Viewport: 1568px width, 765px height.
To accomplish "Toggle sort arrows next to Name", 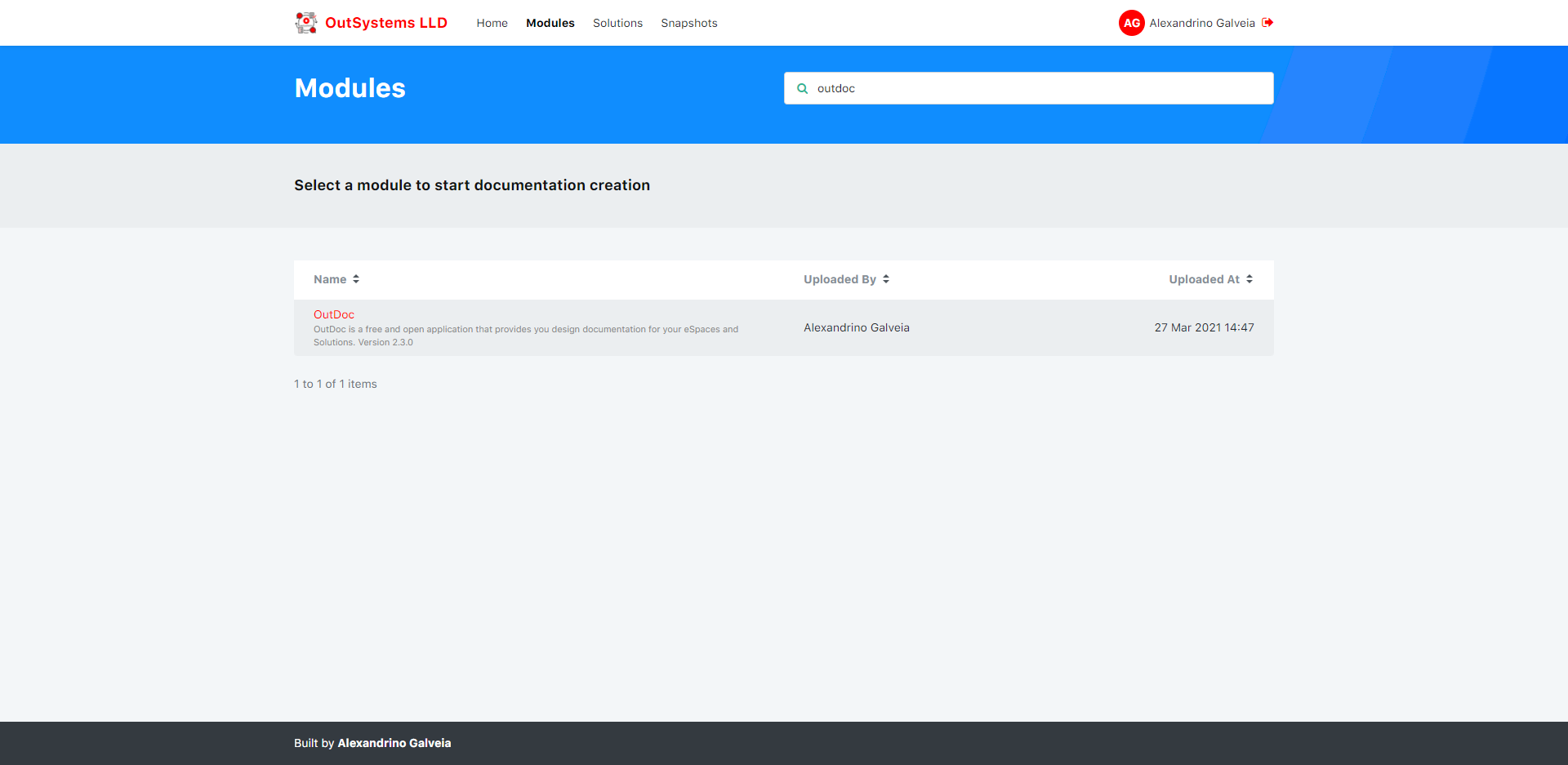I will pyautogui.click(x=356, y=279).
